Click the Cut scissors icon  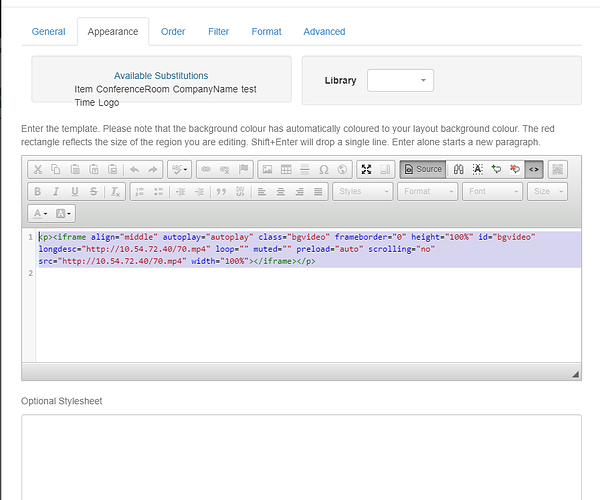[38, 169]
